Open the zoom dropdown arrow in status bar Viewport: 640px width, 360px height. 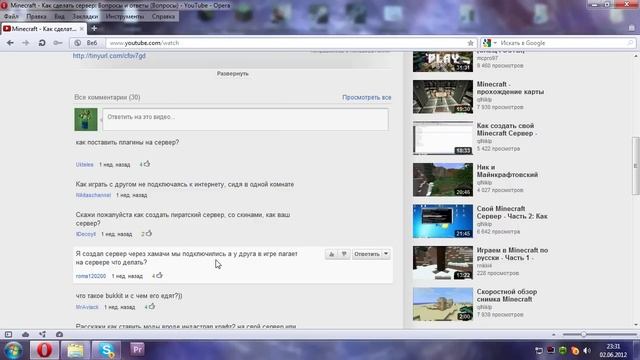pyautogui.click(x=554, y=334)
